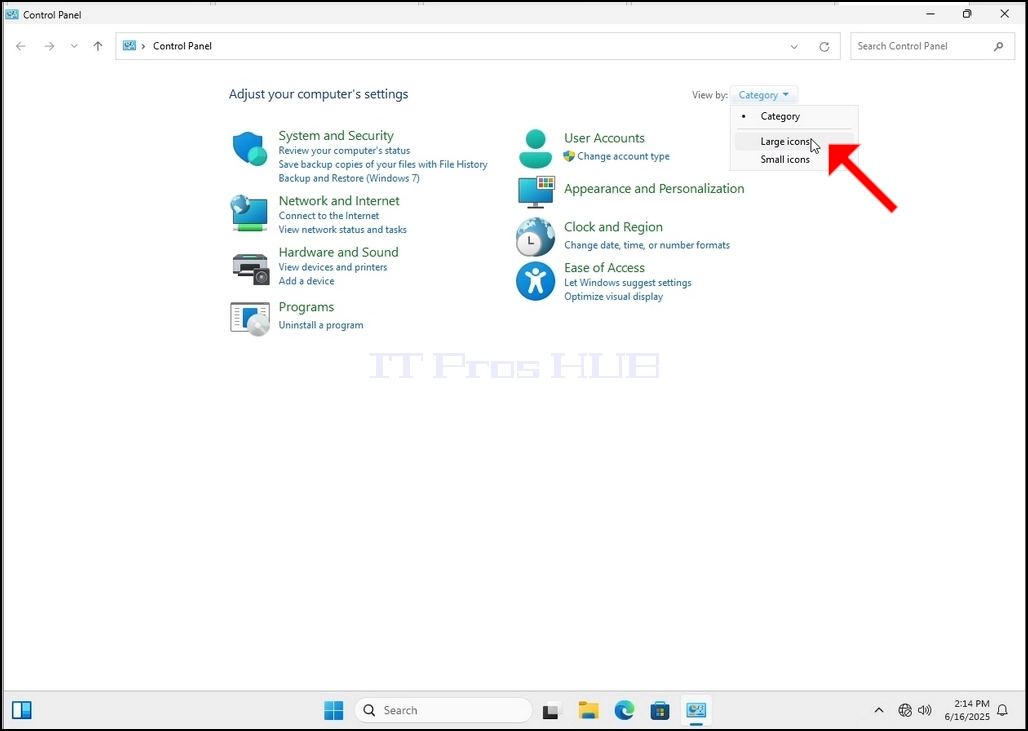
Task: Open the Programs heading
Action: [306, 307]
